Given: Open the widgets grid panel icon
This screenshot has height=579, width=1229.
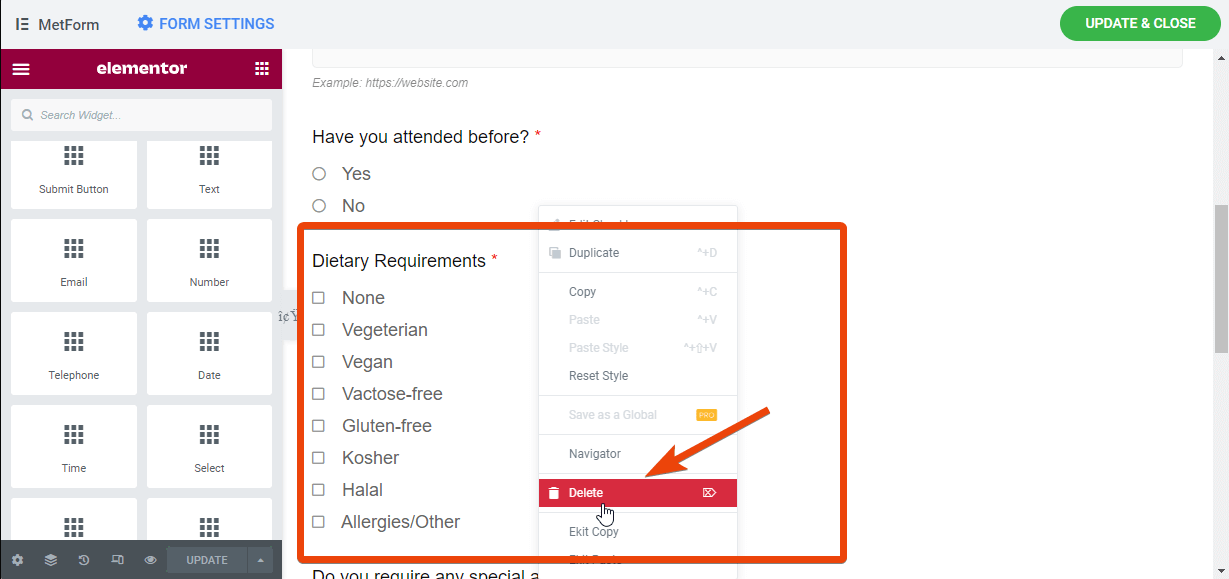Looking at the screenshot, I should tap(262, 69).
